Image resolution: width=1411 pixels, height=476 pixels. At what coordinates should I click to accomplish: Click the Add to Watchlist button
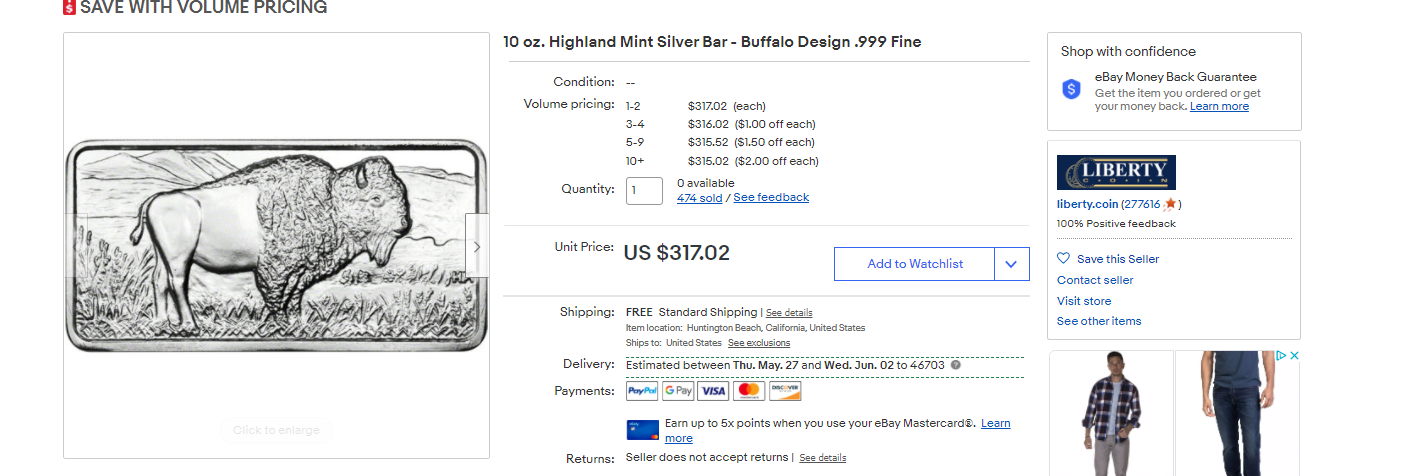914,264
